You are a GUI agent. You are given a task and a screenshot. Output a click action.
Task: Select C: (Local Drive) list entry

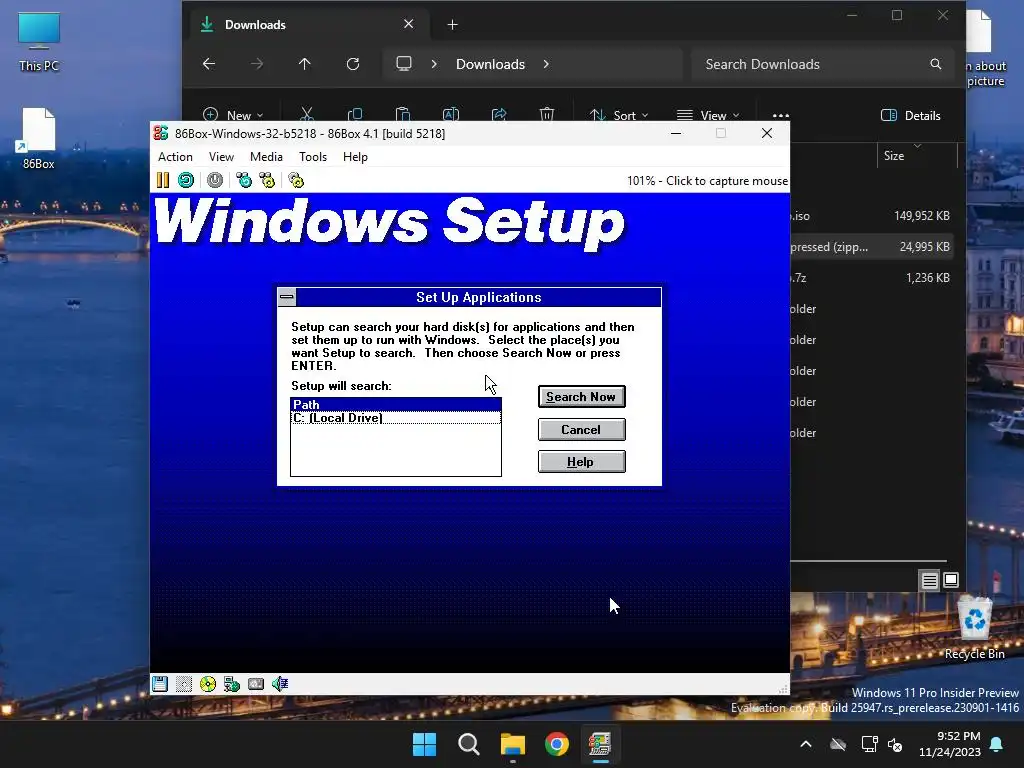pos(396,418)
